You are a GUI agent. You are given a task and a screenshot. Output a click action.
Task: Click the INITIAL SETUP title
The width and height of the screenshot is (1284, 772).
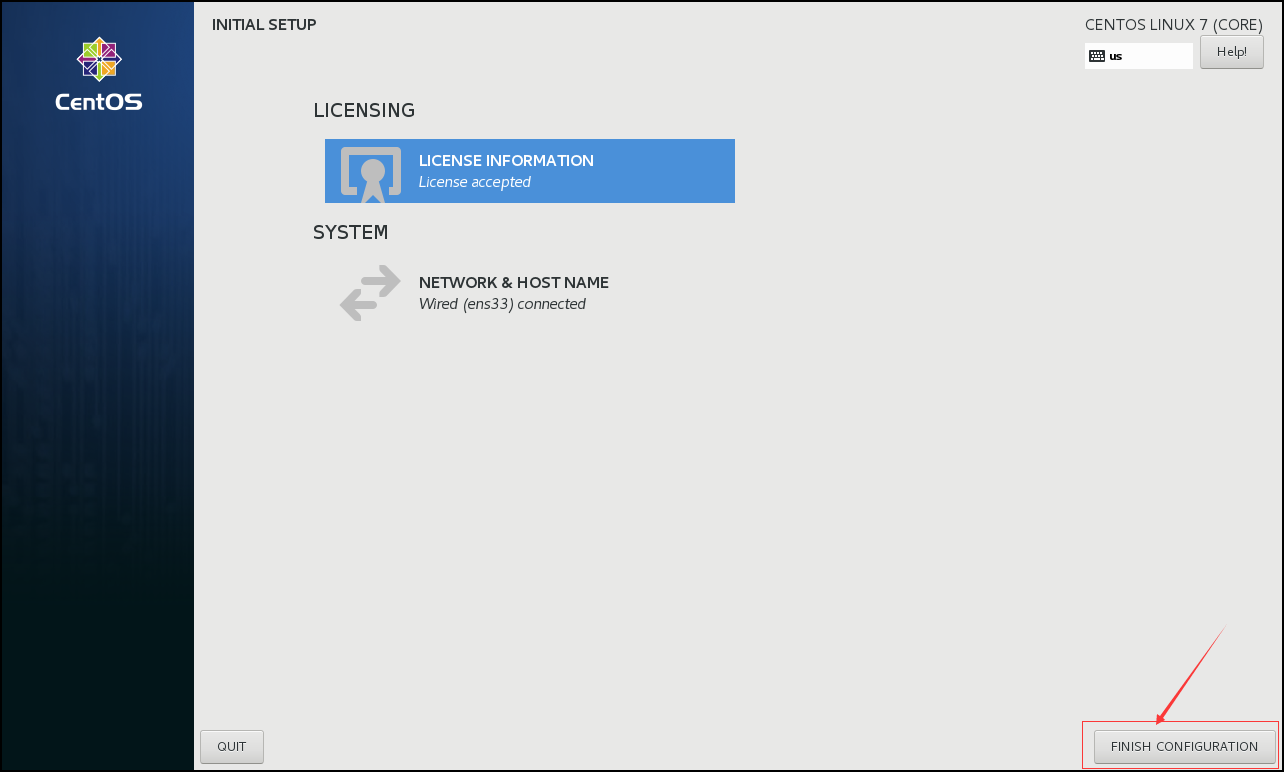click(264, 24)
